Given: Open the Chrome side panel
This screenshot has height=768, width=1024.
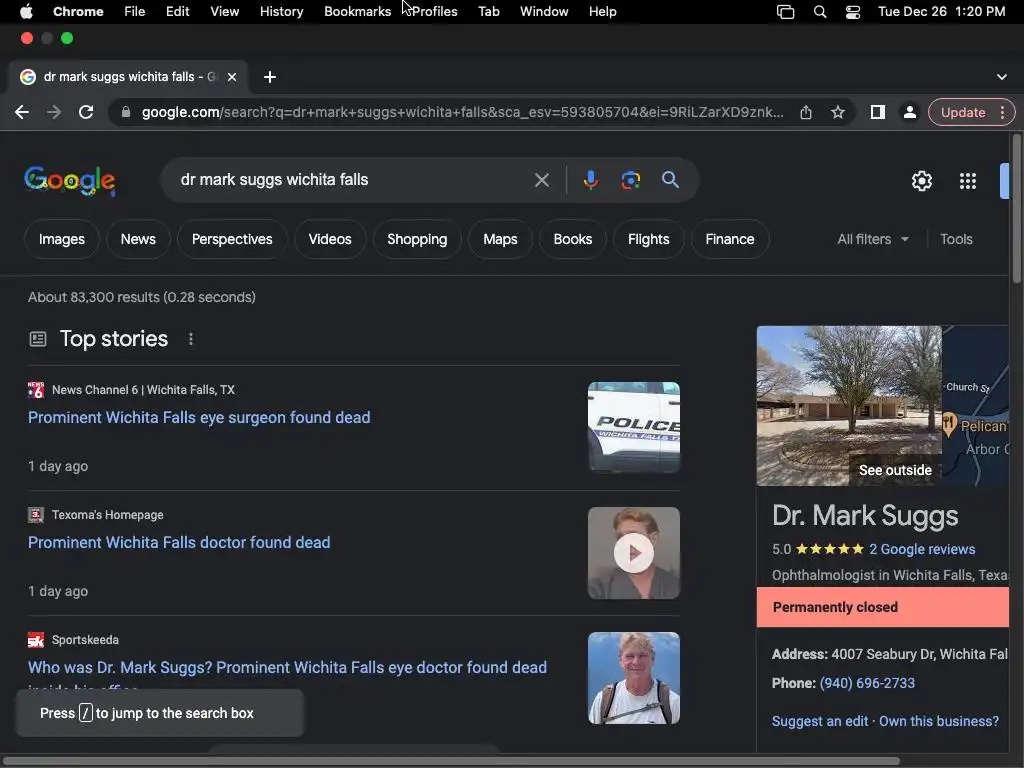Looking at the screenshot, I should pyautogui.click(x=878, y=112).
